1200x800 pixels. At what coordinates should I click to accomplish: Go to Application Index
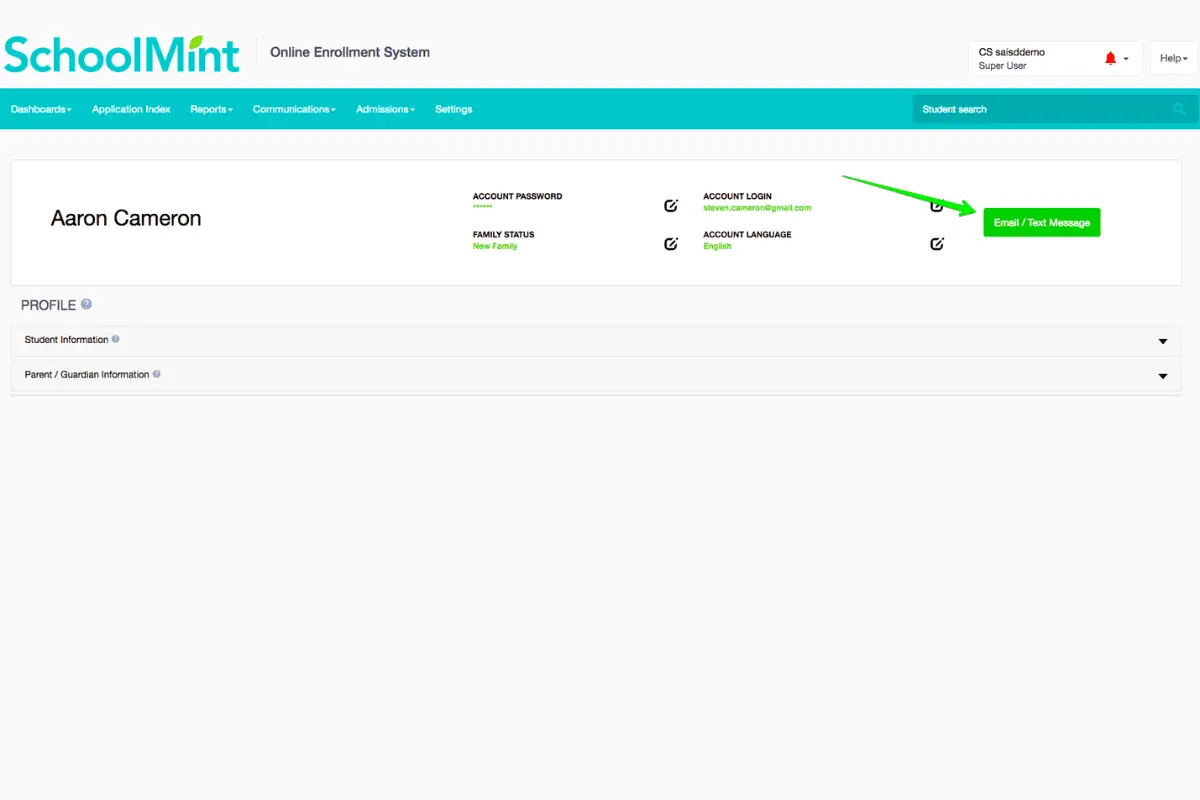click(x=131, y=109)
